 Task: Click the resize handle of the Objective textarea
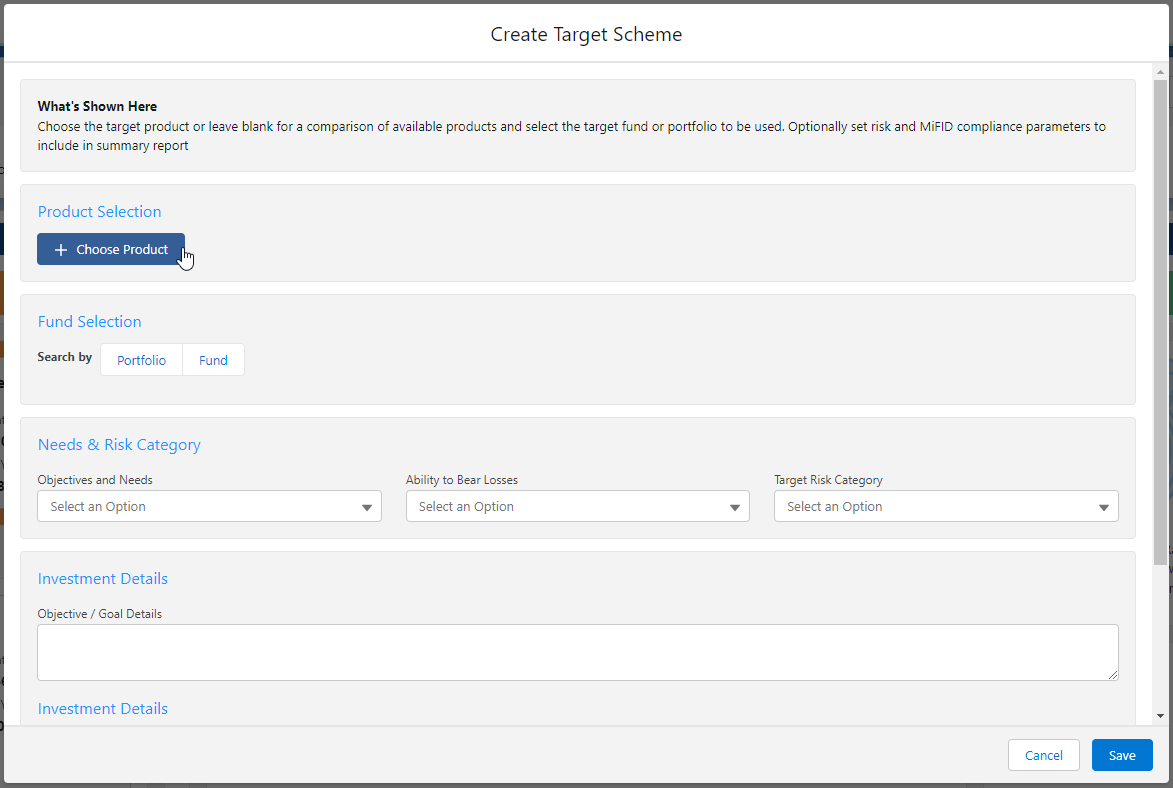[1112, 675]
